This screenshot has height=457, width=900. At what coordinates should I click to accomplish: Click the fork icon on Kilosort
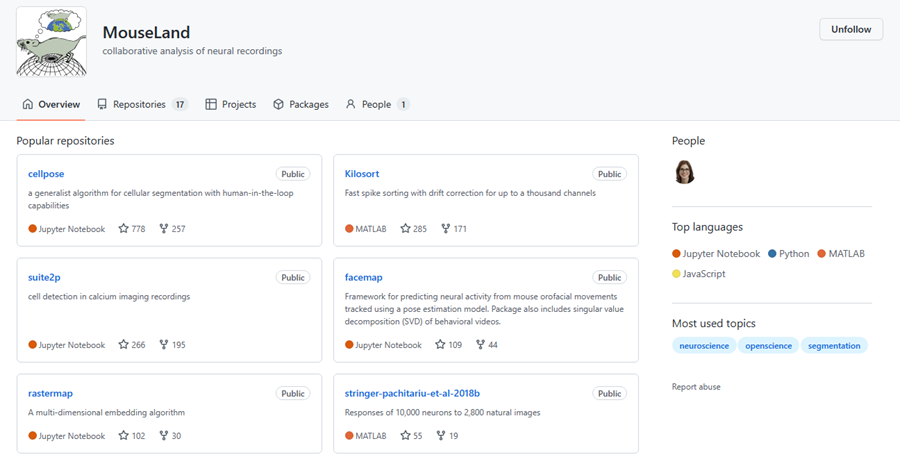[445, 229]
